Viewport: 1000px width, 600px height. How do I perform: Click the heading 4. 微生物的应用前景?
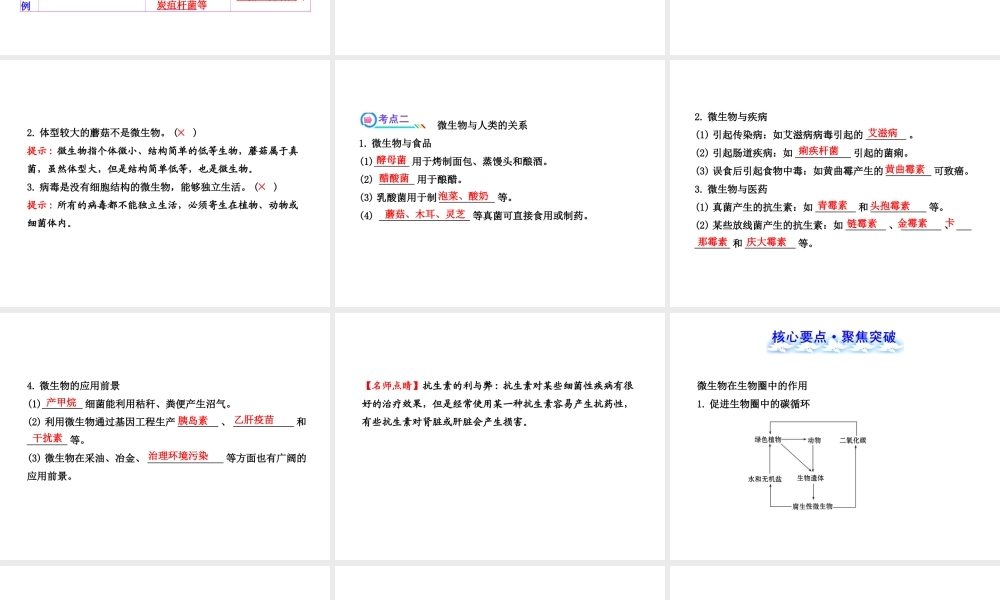click(x=73, y=385)
